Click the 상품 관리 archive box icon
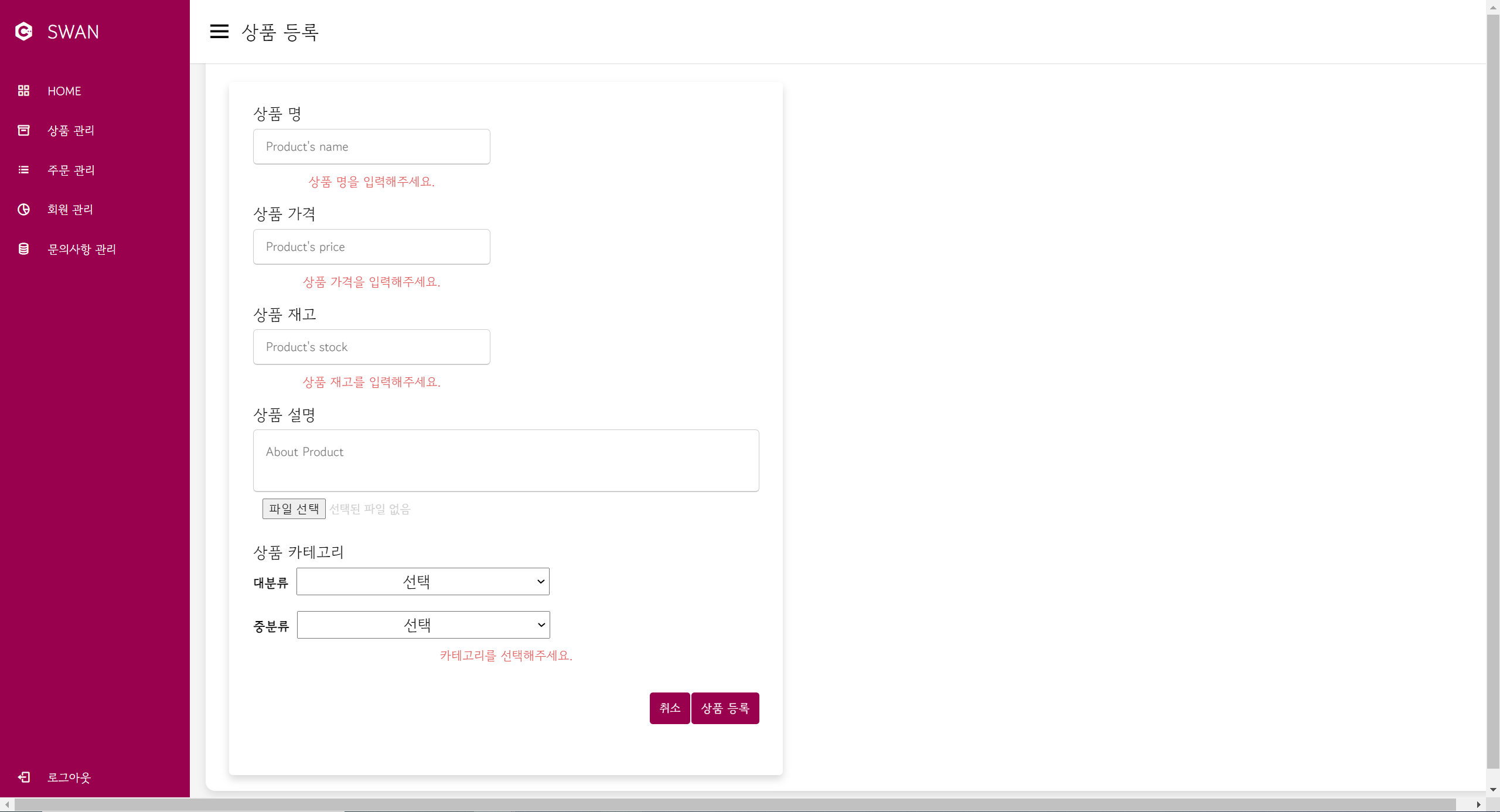 coord(23,130)
